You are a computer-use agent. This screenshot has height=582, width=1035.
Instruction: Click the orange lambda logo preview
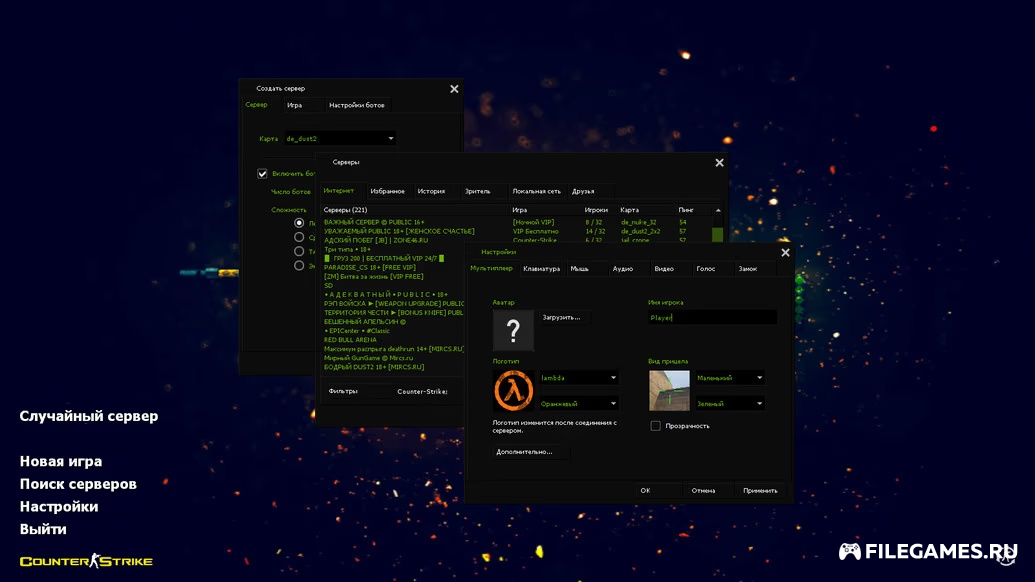point(513,391)
